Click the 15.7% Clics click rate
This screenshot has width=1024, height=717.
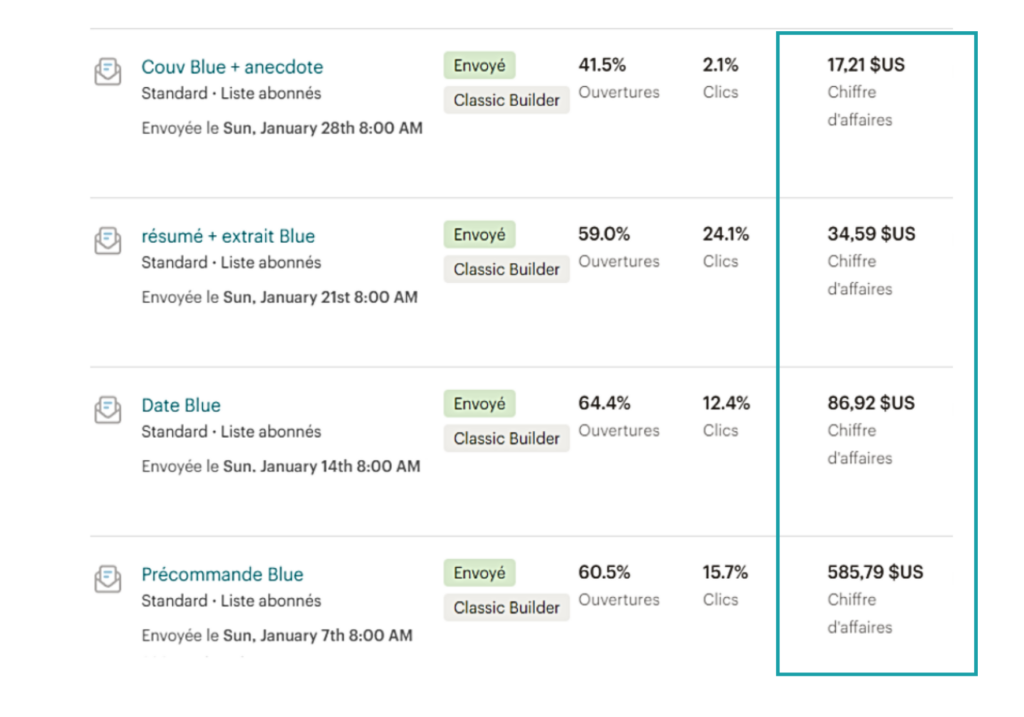click(726, 572)
